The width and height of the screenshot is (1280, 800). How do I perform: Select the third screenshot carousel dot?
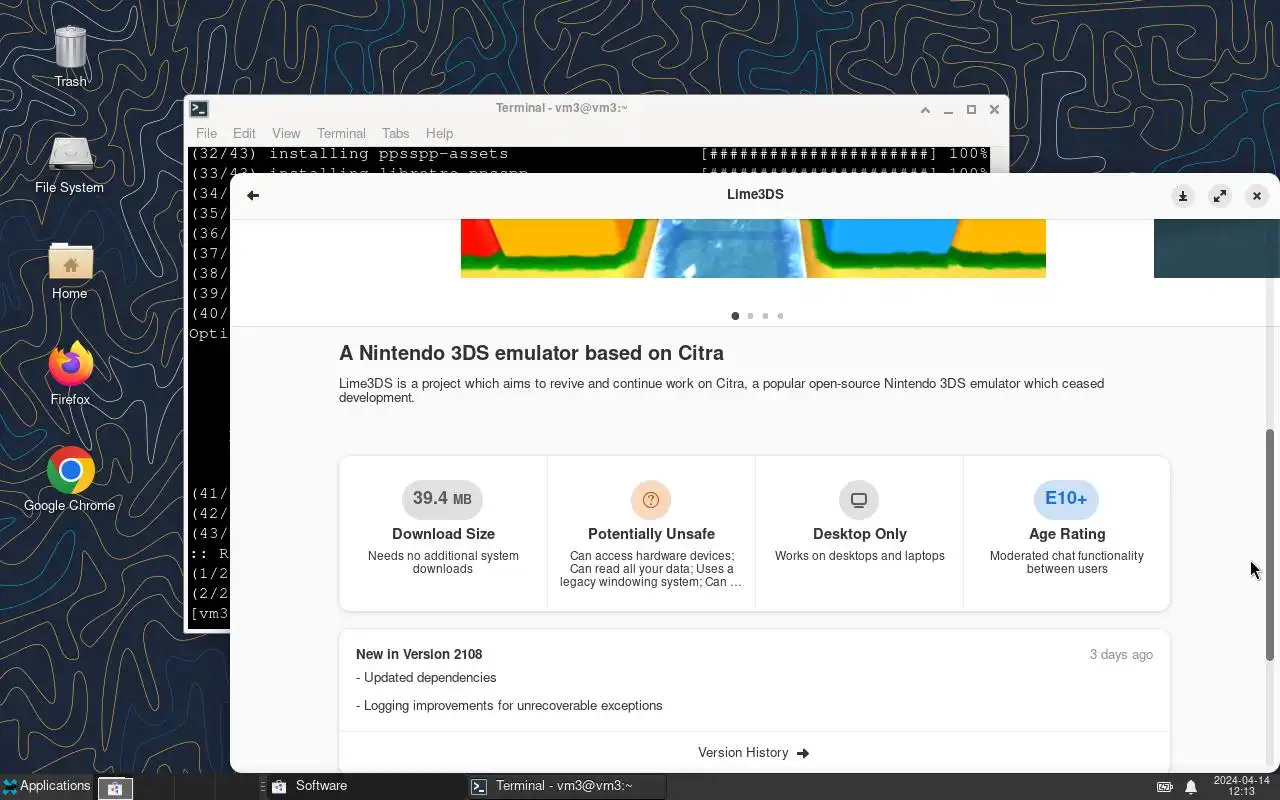tap(765, 316)
